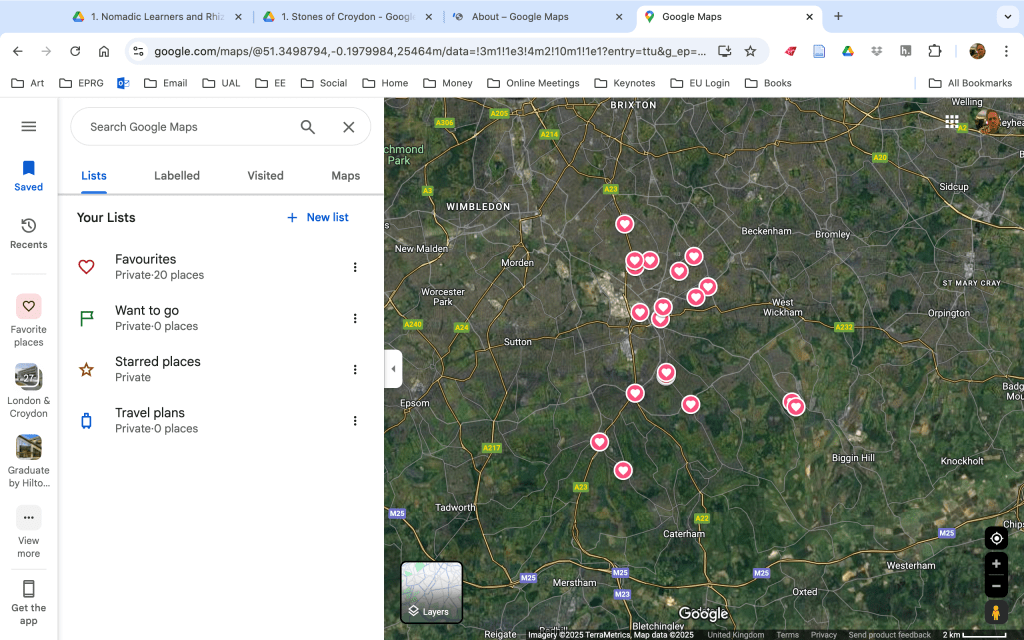
Task: Collapse the side panel with arrow handle
Action: click(393, 369)
